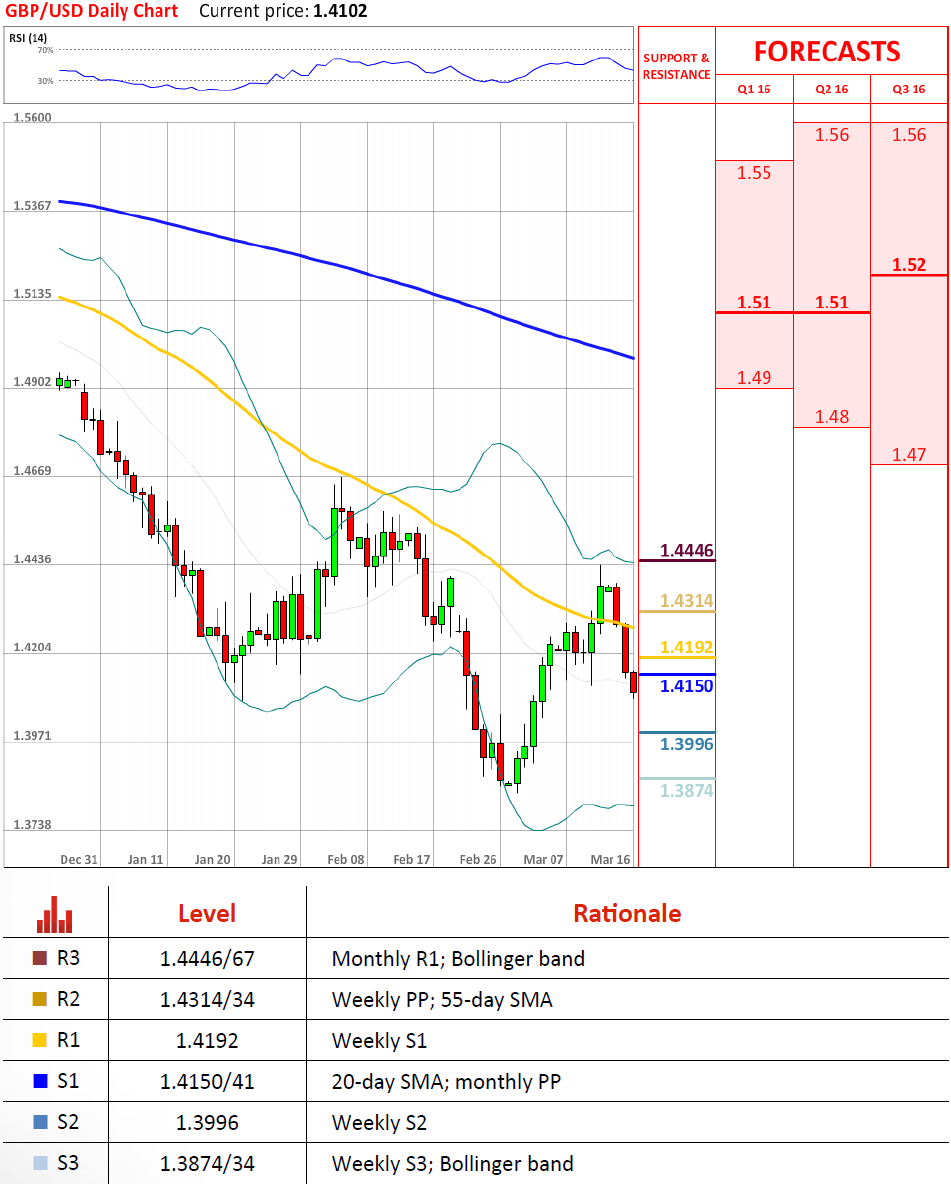Click the bold 1.52 forecast value
The image size is (951, 1184).
coord(909,265)
